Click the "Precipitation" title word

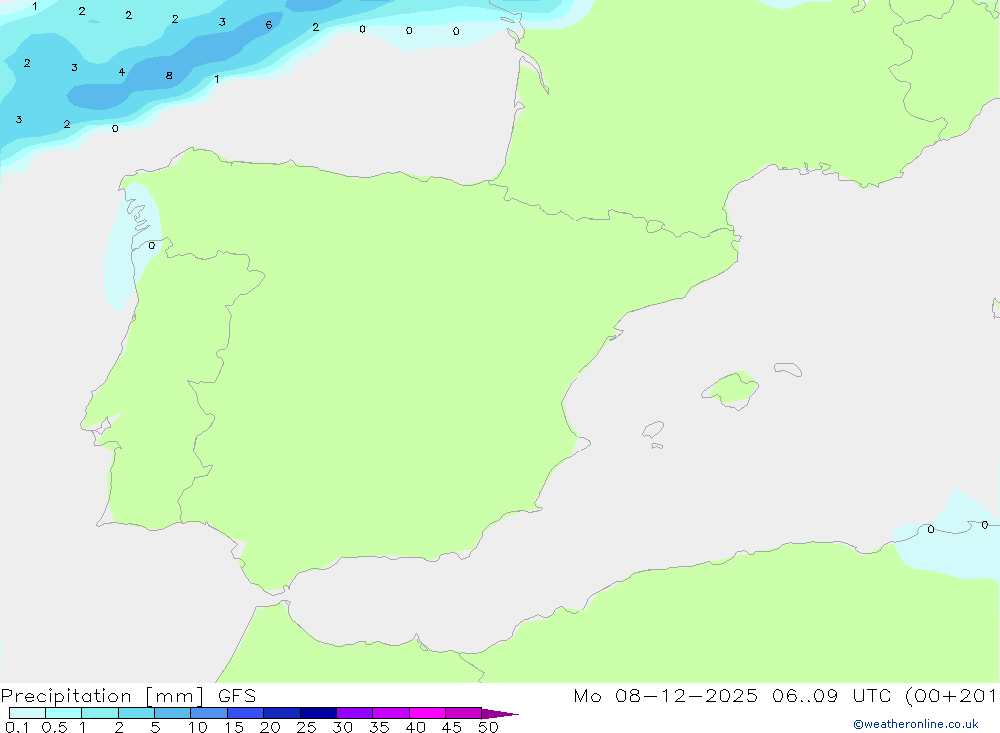click(x=66, y=695)
